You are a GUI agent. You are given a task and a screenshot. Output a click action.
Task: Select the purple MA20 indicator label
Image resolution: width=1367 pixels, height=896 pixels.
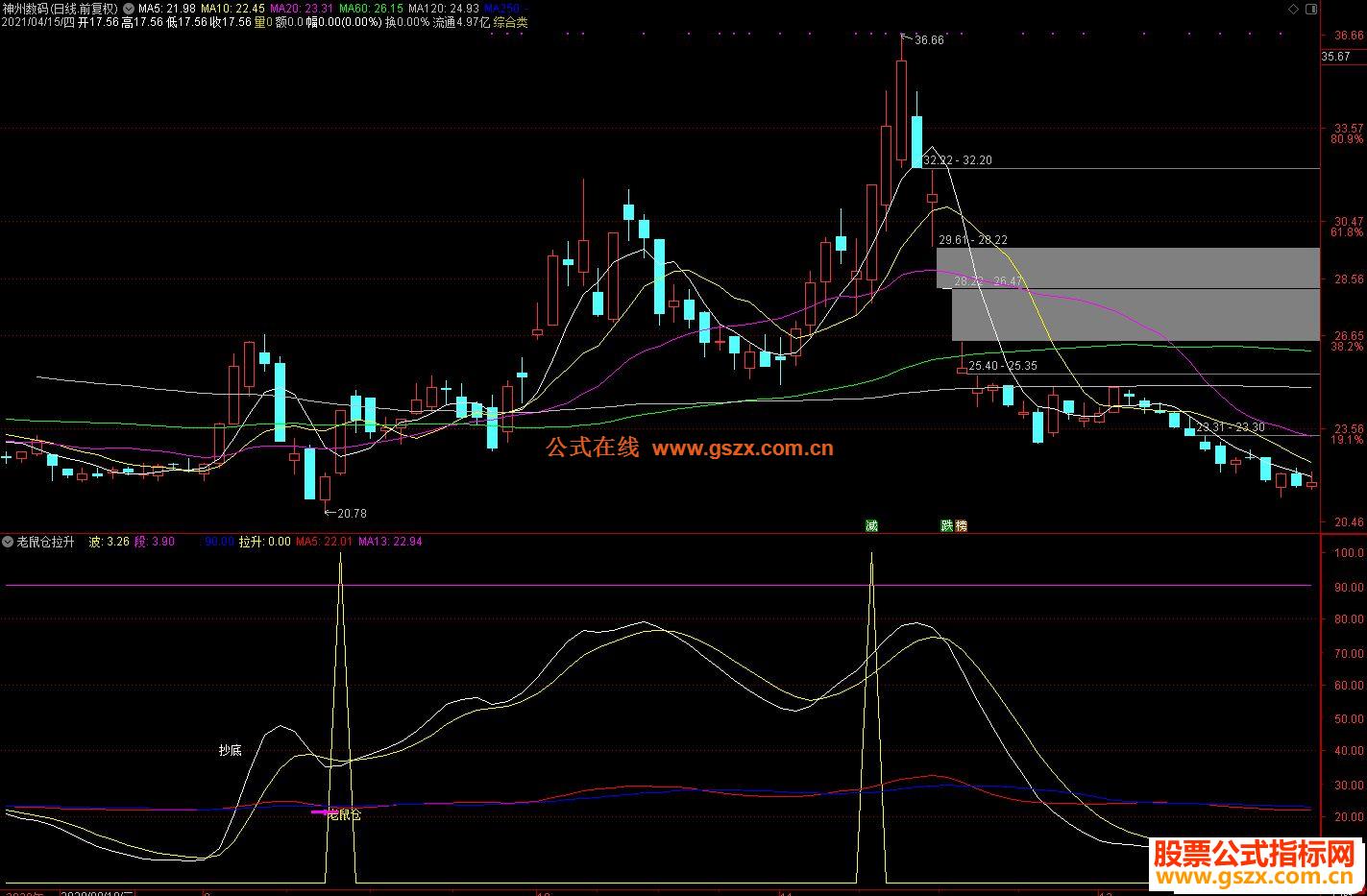point(298,9)
